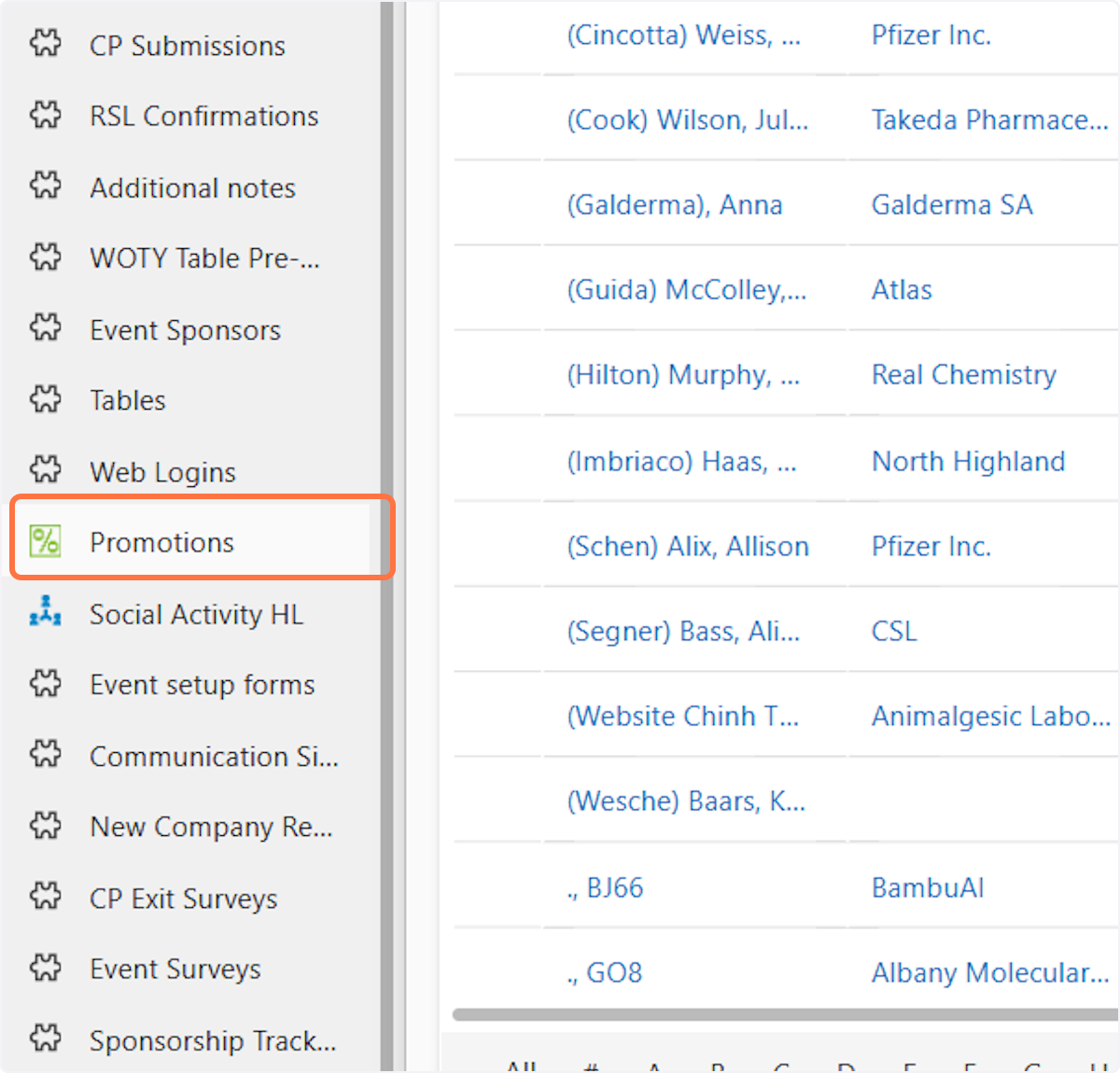
Task: Click the puzzle icon next to CP Exit Surveys
Action: click(x=45, y=897)
